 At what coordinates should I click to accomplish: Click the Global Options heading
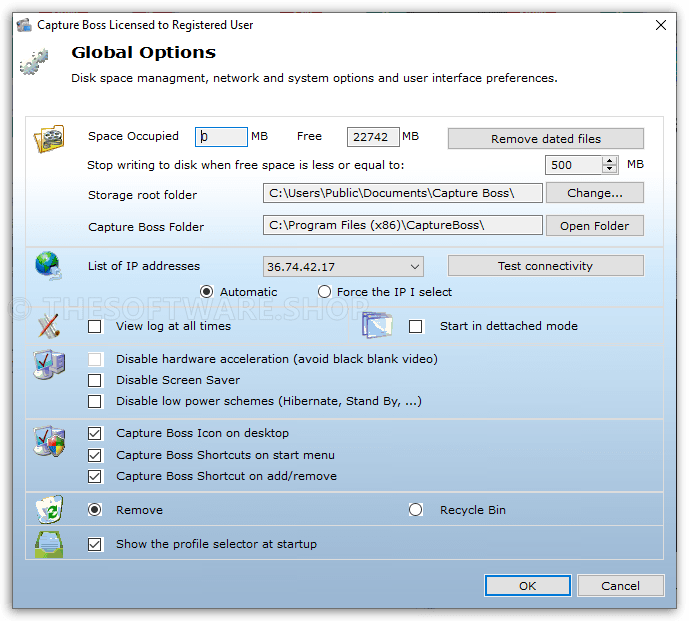[144, 52]
